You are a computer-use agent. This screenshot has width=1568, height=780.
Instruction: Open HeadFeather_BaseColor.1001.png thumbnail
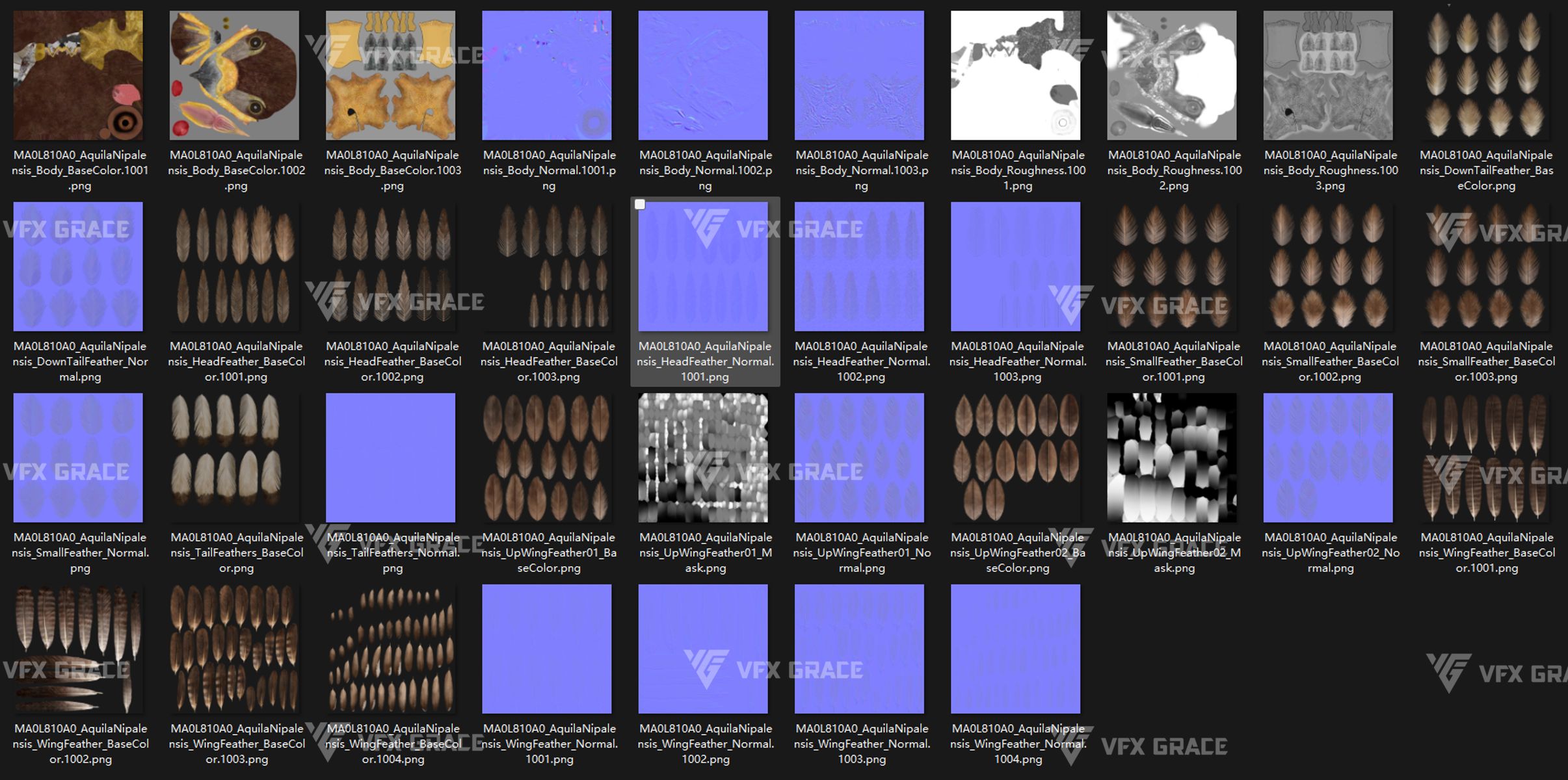(x=234, y=266)
